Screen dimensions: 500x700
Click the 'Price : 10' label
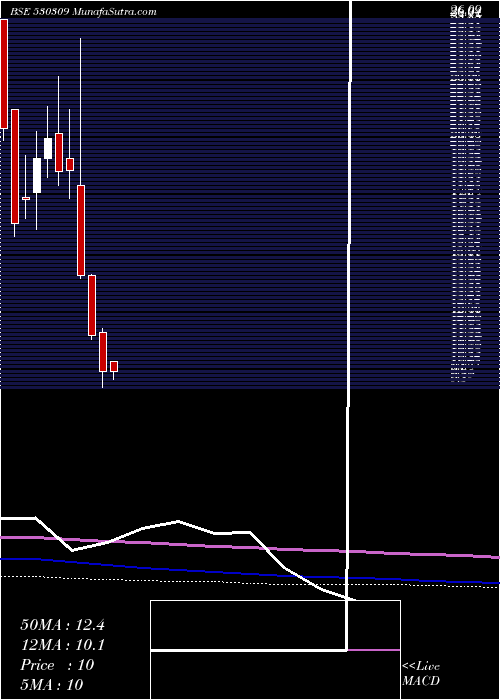click(x=57, y=664)
